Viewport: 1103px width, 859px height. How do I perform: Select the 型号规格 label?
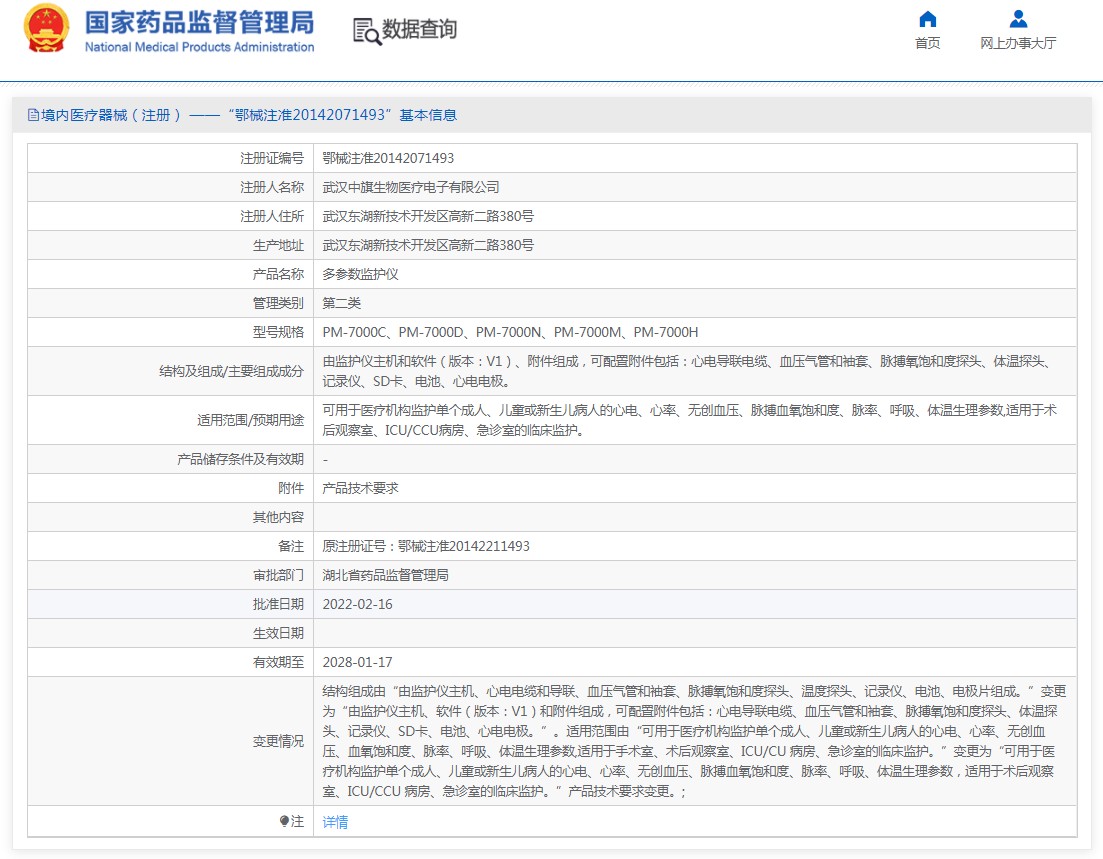[278, 332]
